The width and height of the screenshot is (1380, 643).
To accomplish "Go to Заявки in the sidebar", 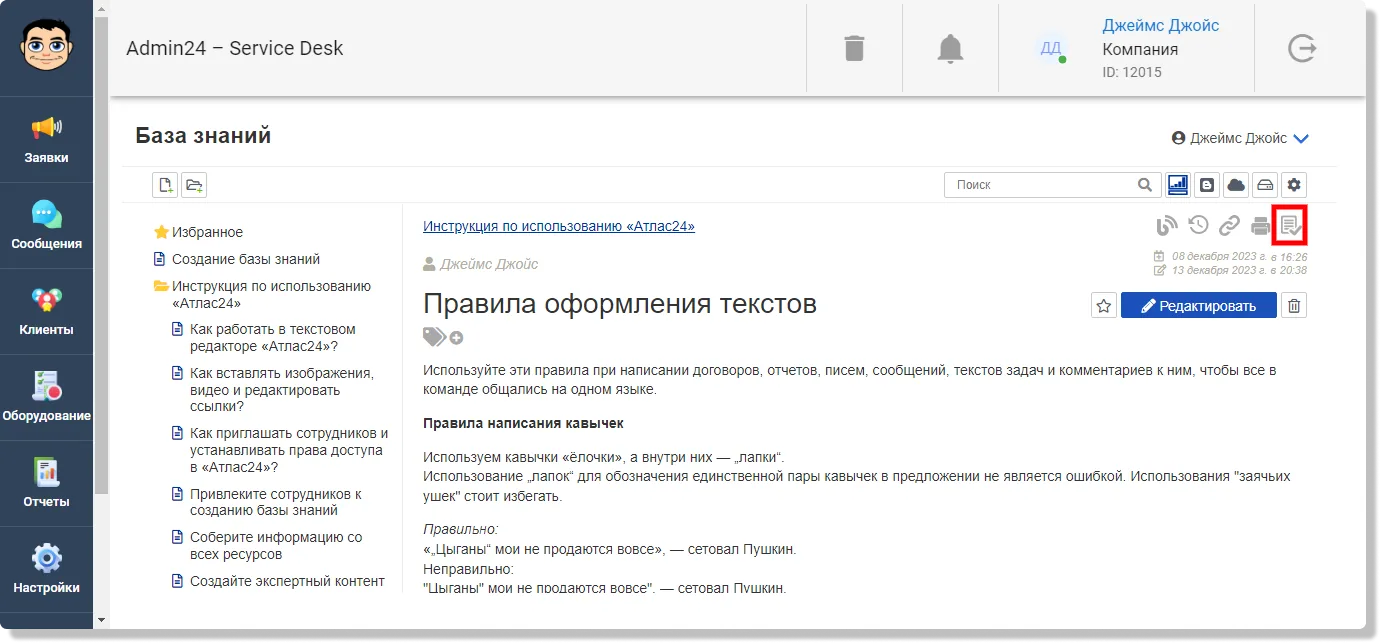I will pos(46,140).
